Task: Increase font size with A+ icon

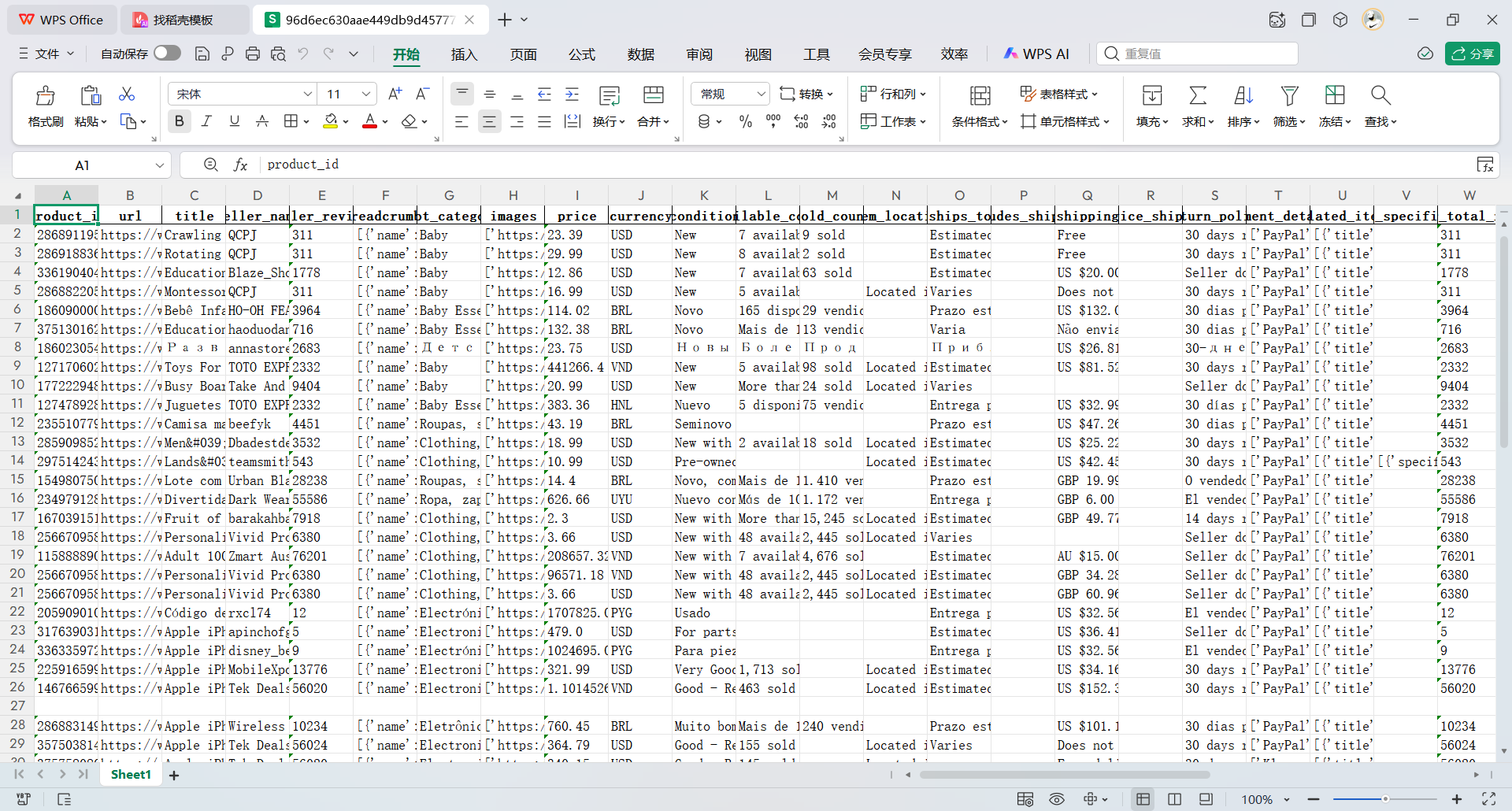Action: point(395,94)
